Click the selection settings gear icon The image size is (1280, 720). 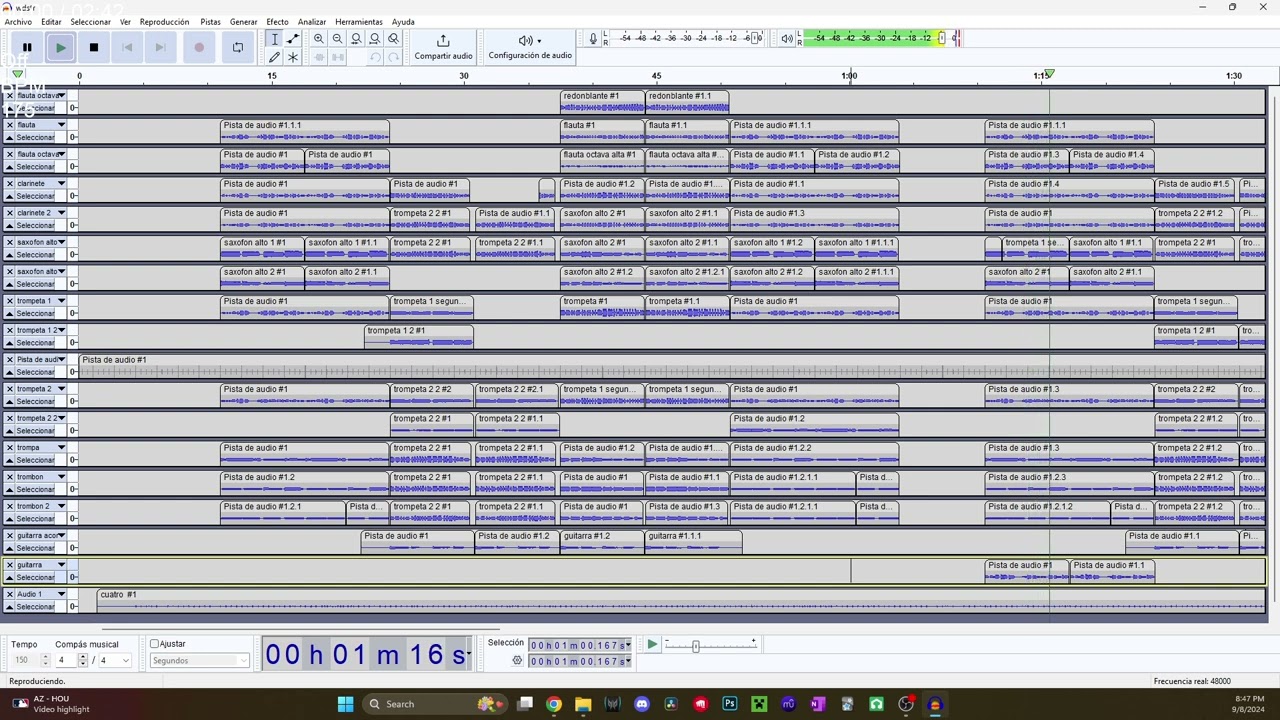tap(517, 661)
